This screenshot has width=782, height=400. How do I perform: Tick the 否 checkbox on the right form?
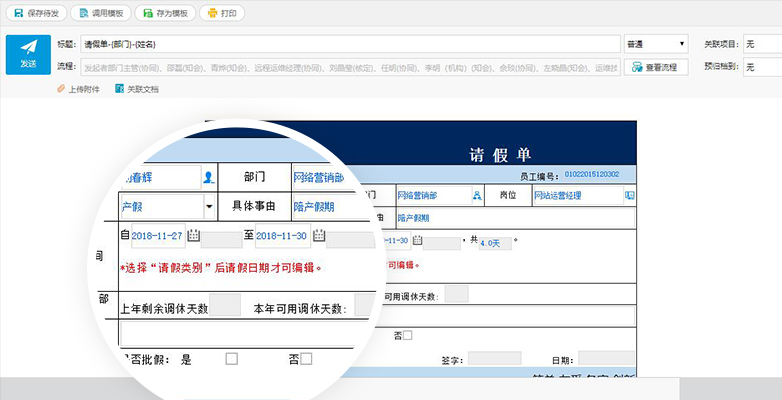(x=406, y=335)
